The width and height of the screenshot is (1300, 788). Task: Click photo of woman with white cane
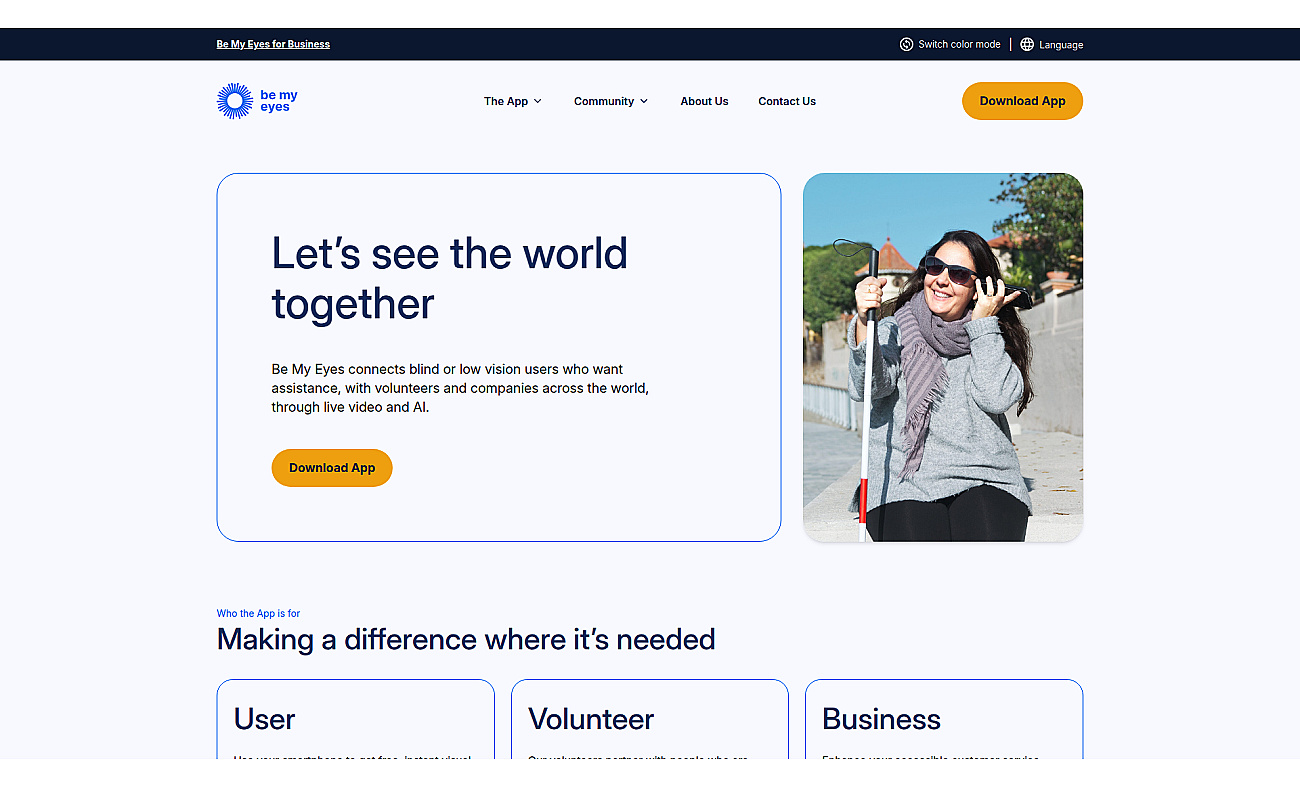[943, 358]
